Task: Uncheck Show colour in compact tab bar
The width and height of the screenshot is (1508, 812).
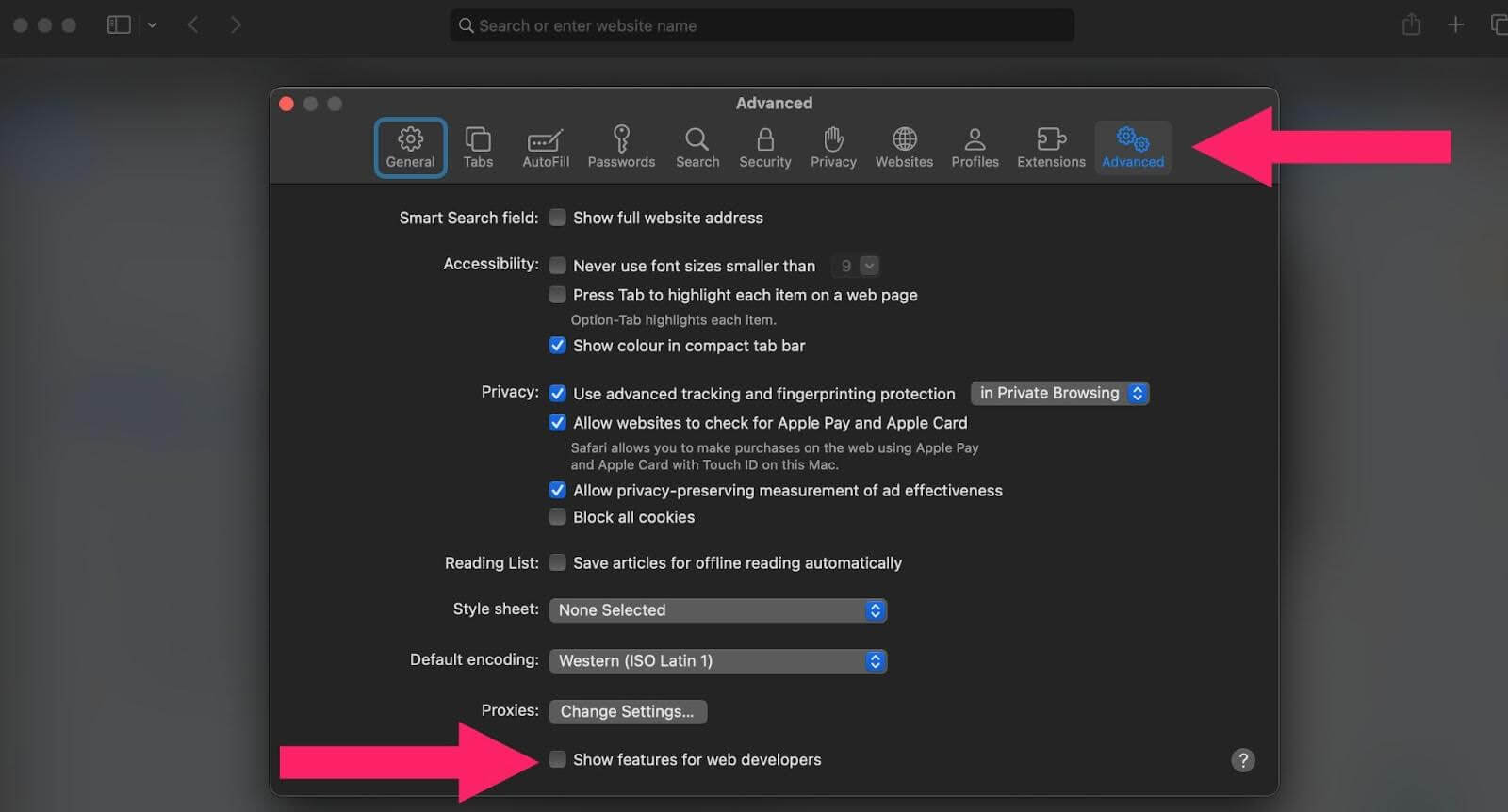Action: coord(558,346)
